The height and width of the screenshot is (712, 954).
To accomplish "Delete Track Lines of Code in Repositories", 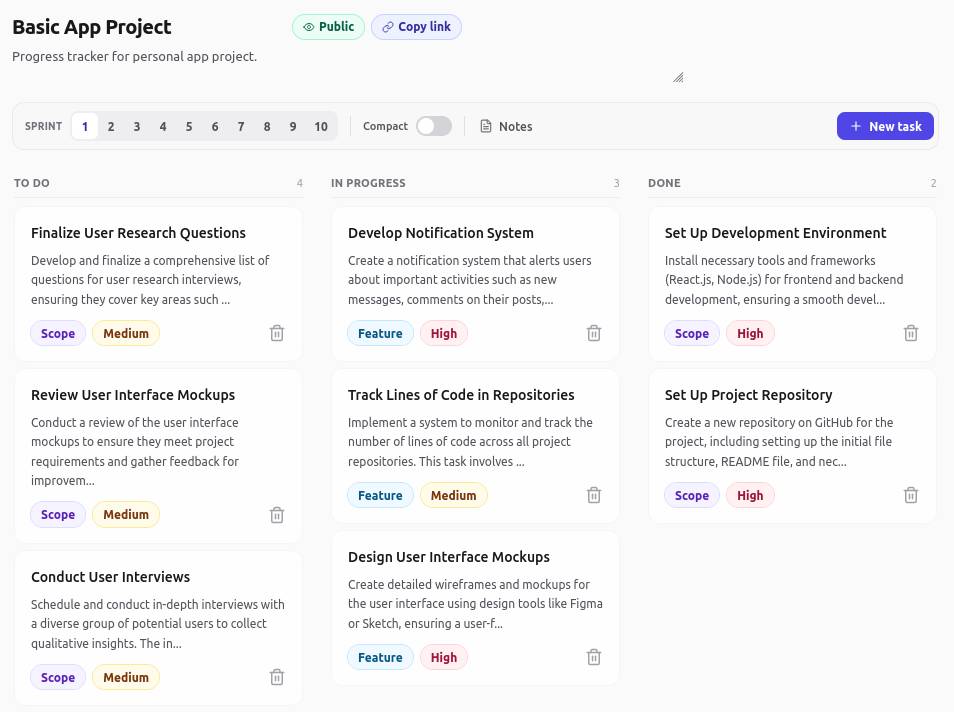I will coord(594,495).
